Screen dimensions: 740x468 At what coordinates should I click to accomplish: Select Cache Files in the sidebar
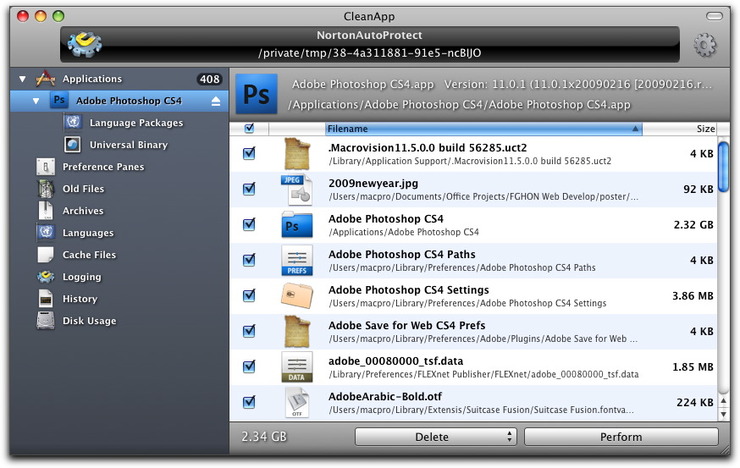pos(88,255)
